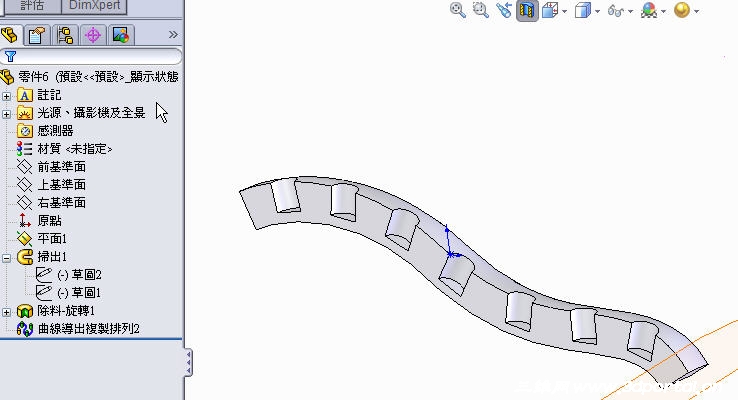
Task: Select the 原點 origin item
Action: coord(49,221)
